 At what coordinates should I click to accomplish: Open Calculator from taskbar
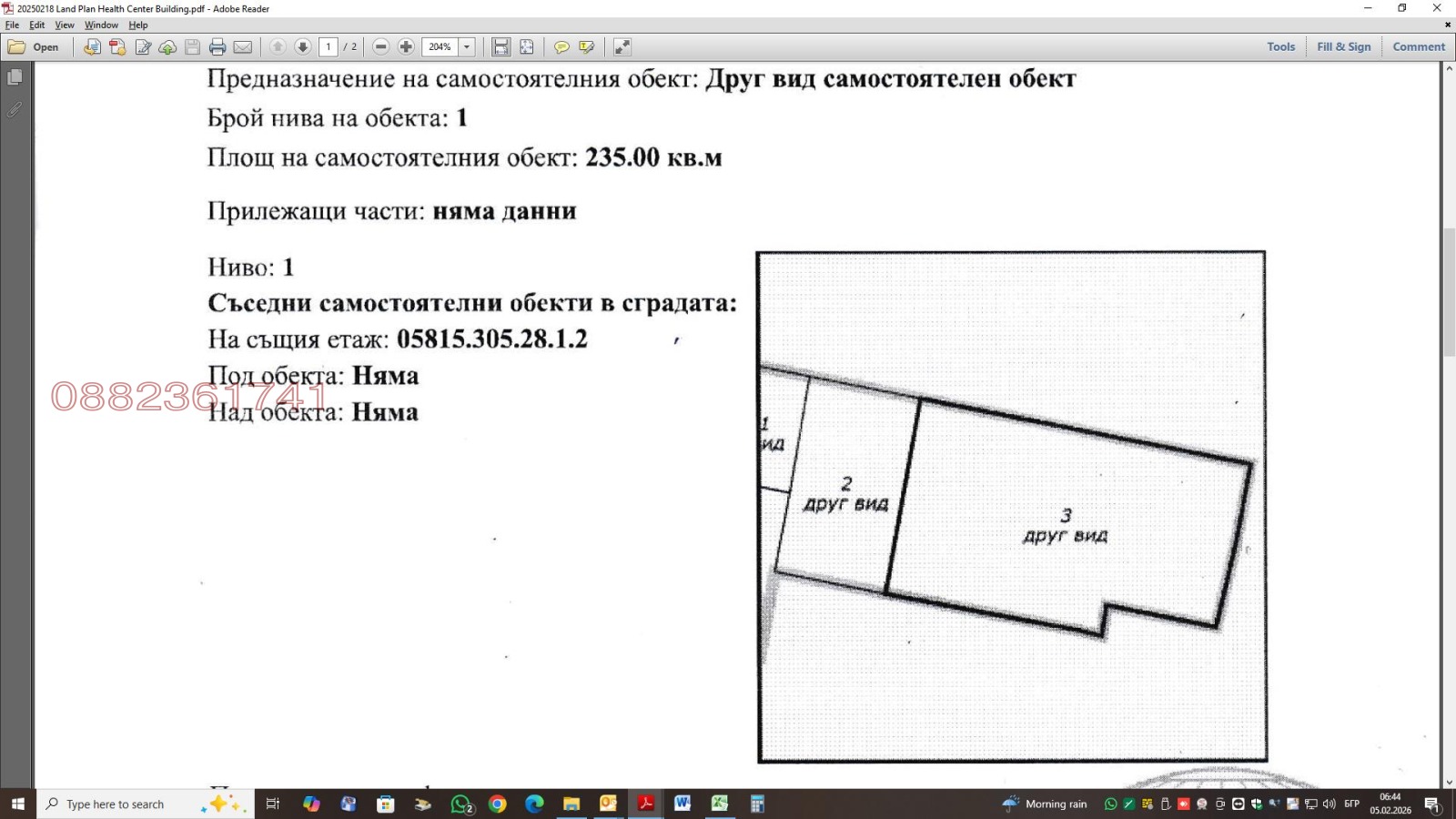(757, 804)
